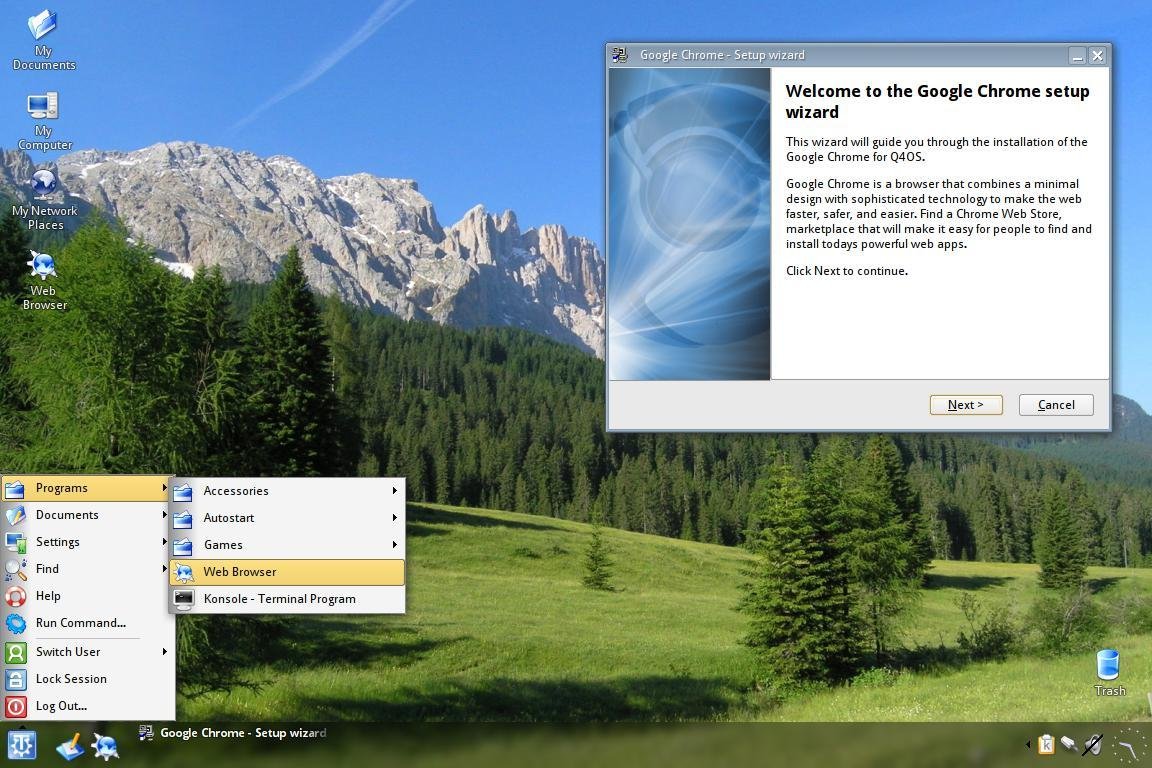Open the Settings menu entry
The height and width of the screenshot is (768, 1152).
[x=87, y=542]
